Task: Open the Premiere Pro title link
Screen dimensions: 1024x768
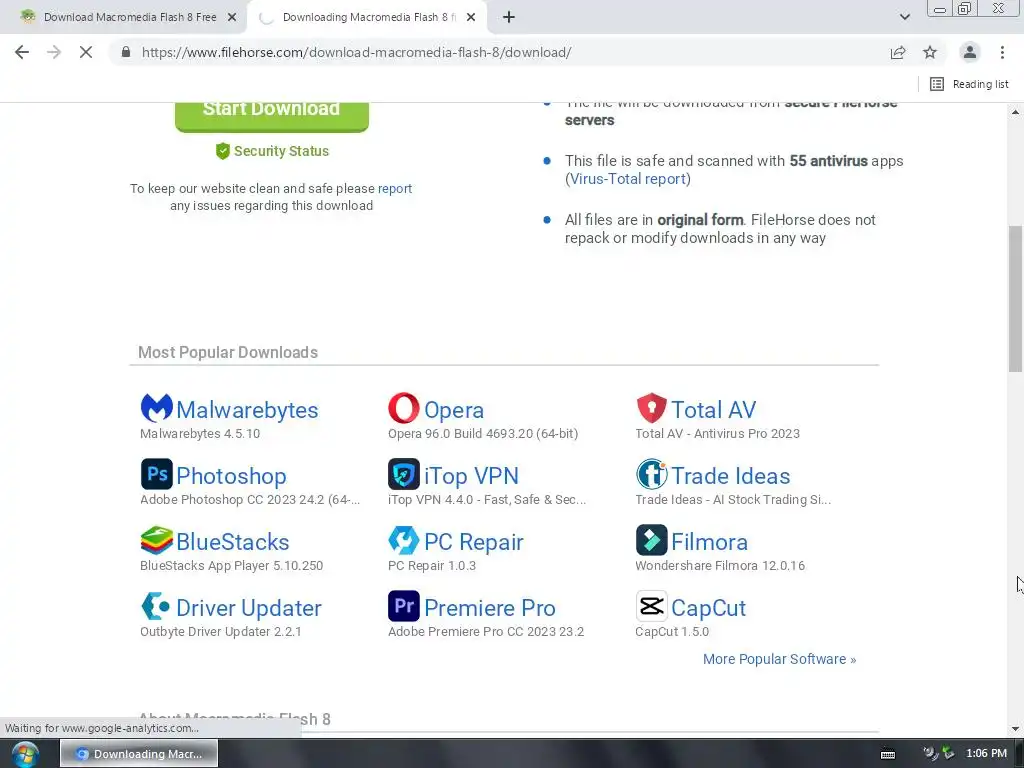Action: click(490, 608)
